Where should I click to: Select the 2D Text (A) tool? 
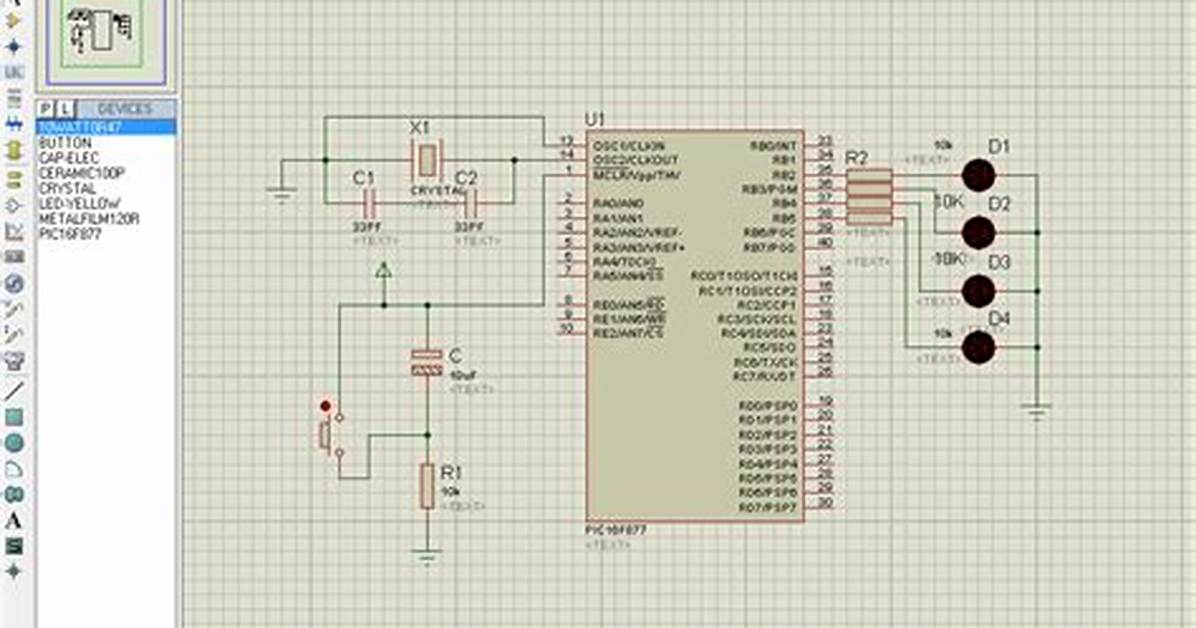coord(14,521)
